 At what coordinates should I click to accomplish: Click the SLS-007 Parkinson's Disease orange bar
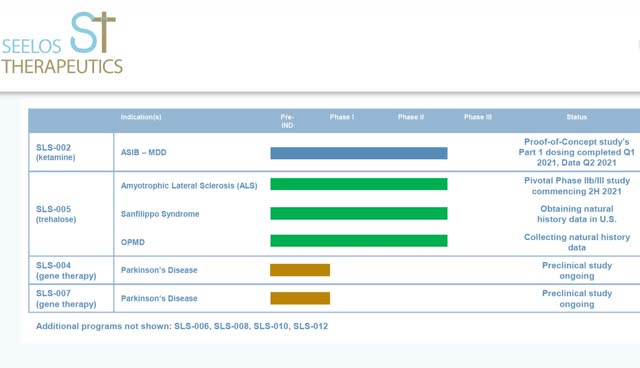click(300, 298)
